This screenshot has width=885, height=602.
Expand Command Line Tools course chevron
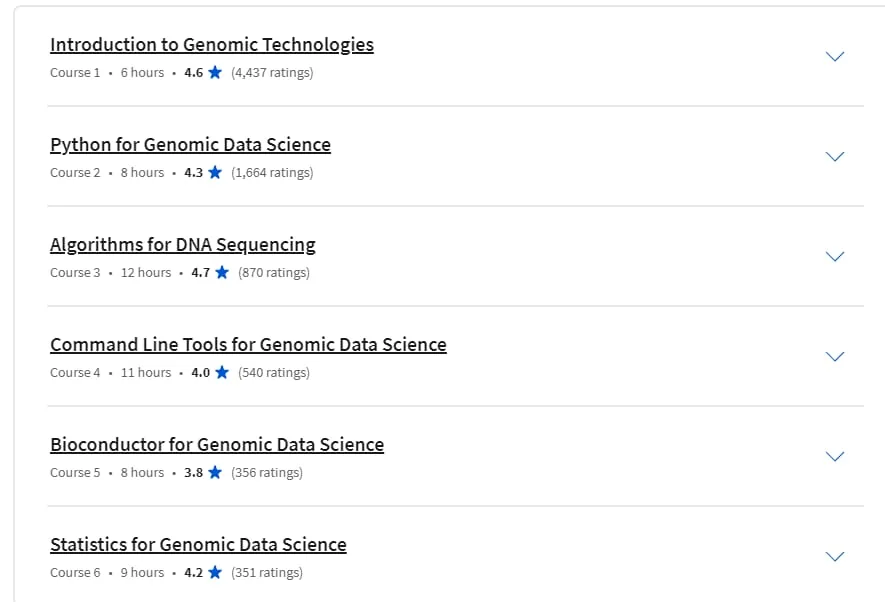click(x=835, y=356)
